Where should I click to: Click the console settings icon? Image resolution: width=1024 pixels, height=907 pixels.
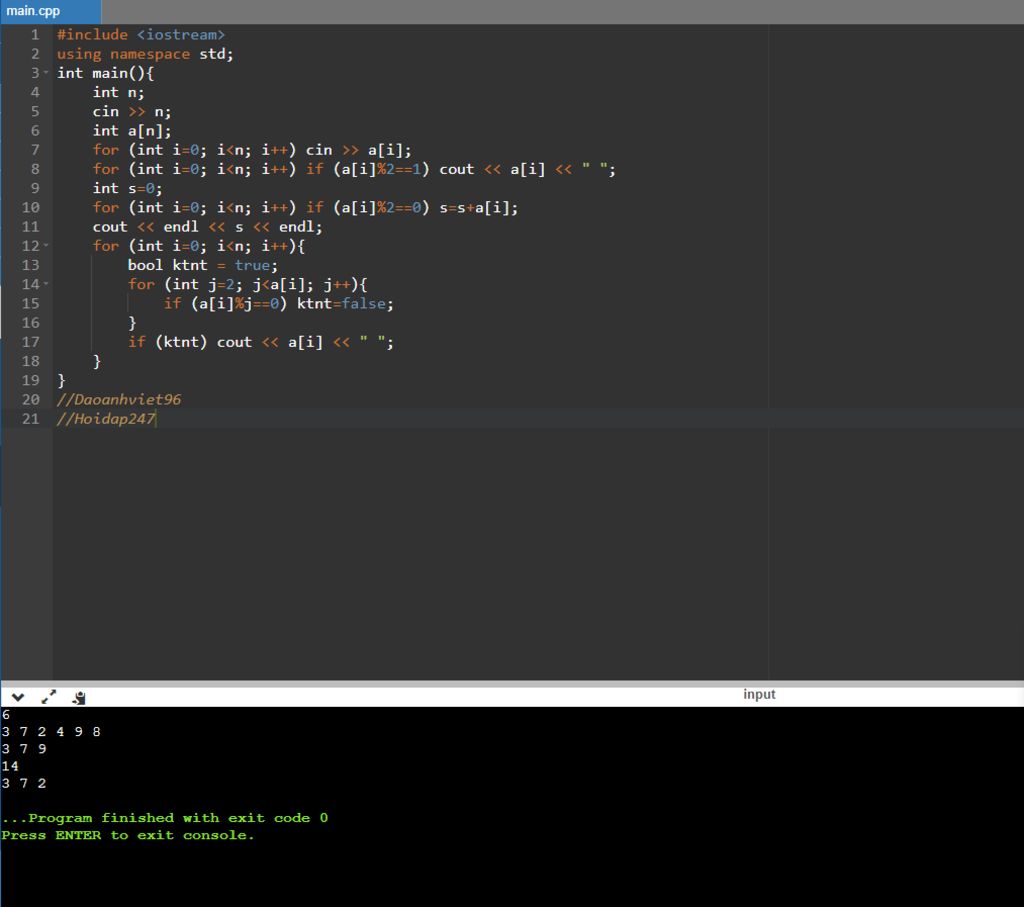click(79, 697)
